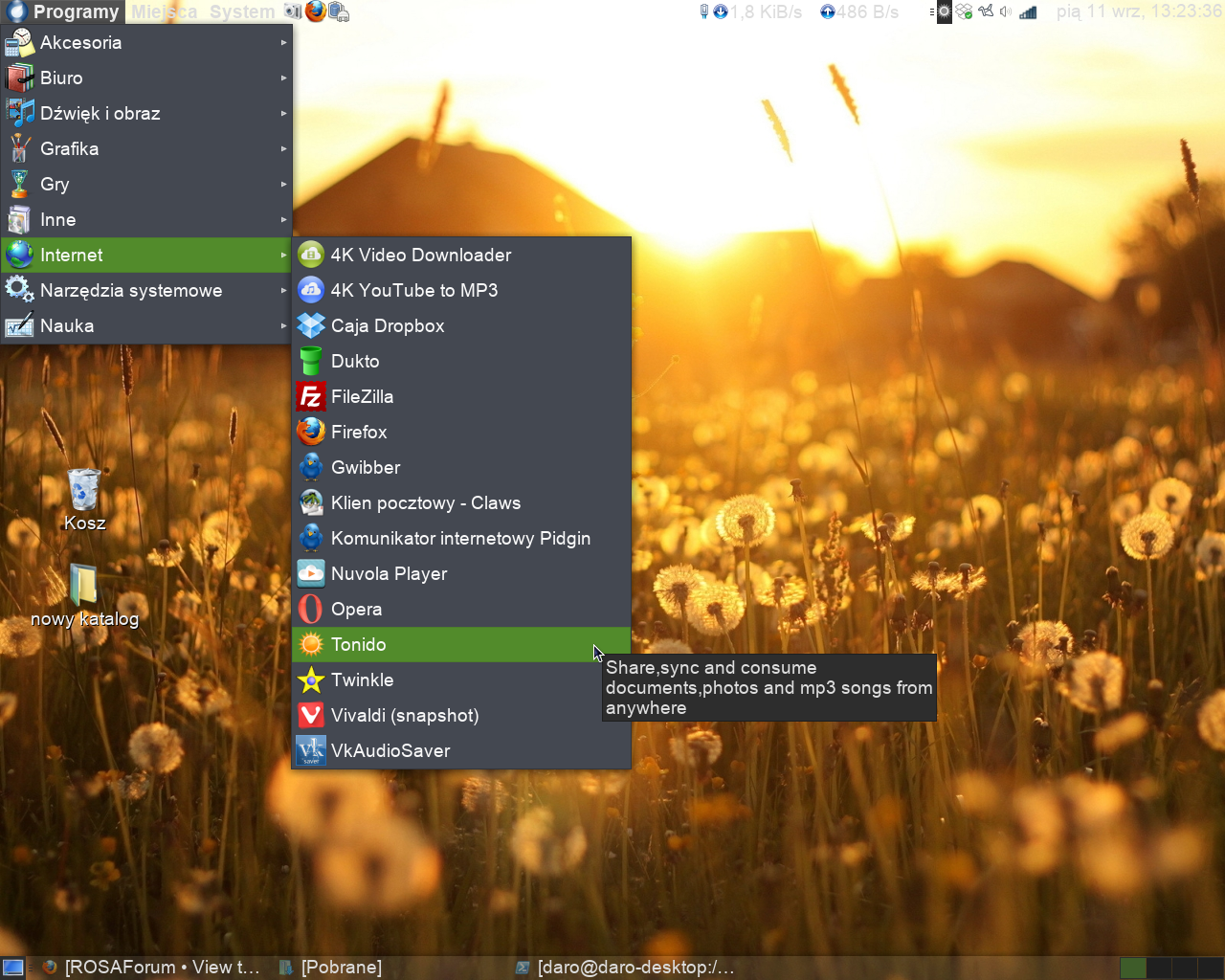Expand the Nauka submenu
The width and height of the screenshot is (1225, 980).
tap(146, 325)
